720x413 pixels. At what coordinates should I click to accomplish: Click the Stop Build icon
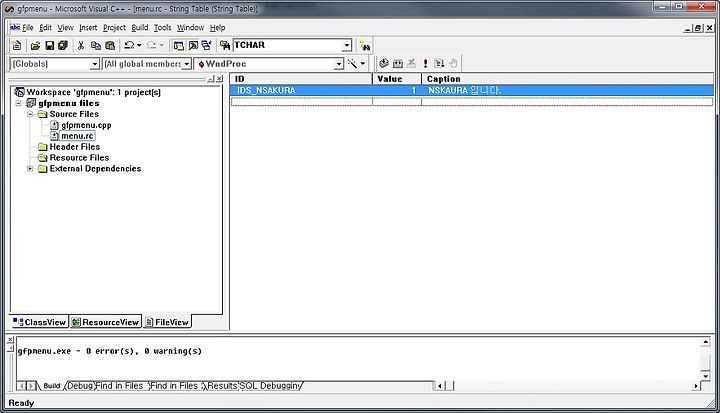pyautogui.click(x=411, y=63)
